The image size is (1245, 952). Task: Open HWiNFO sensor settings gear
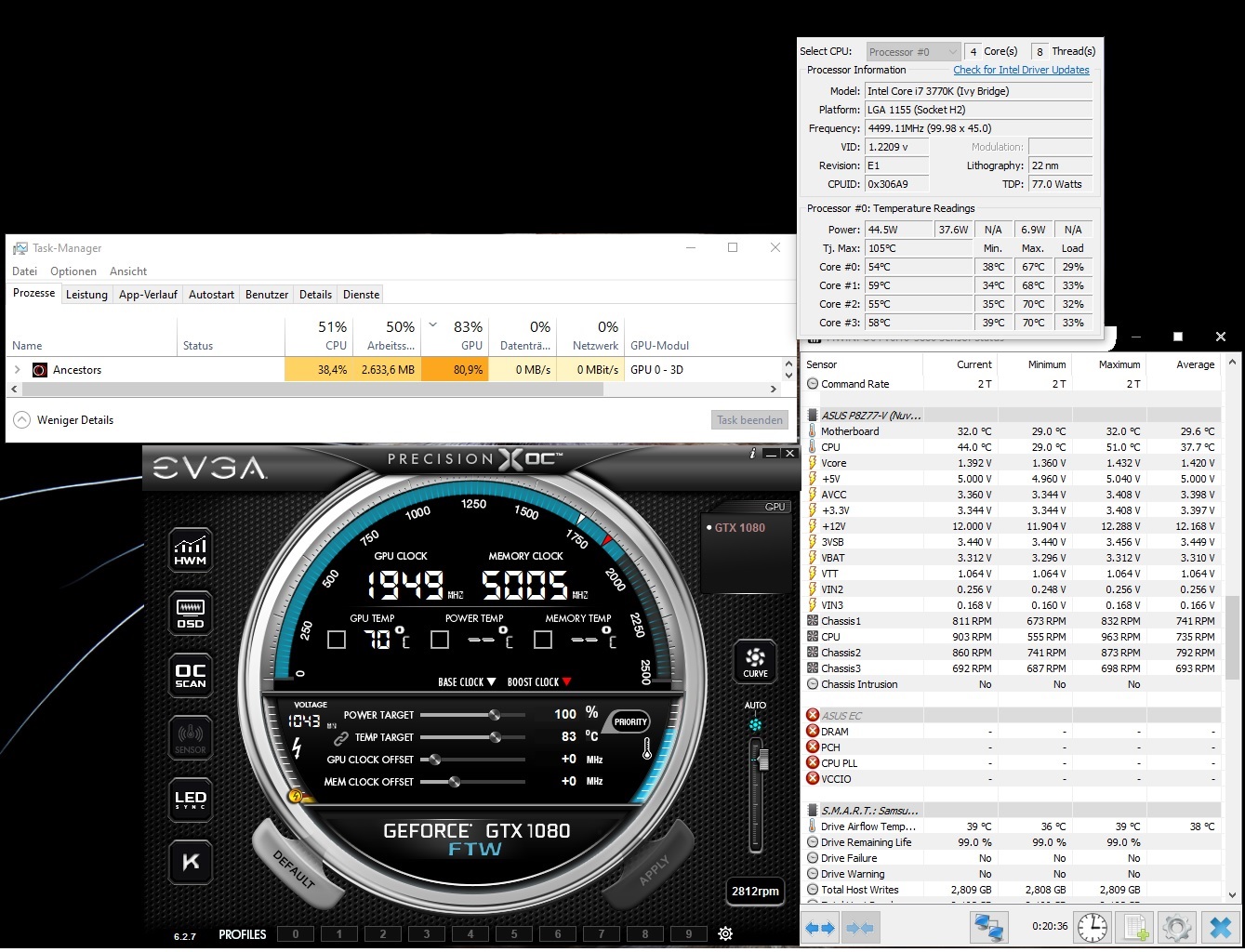1176,927
